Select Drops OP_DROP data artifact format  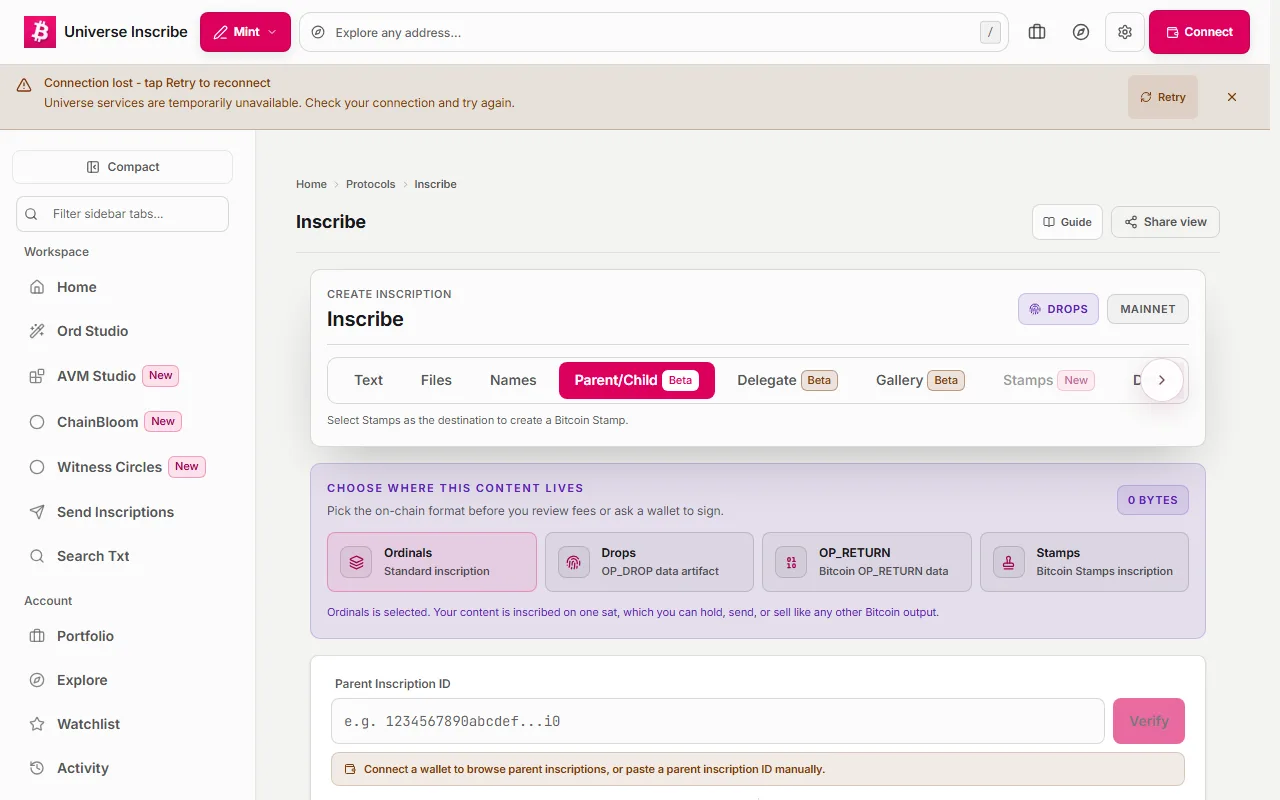[649, 562]
